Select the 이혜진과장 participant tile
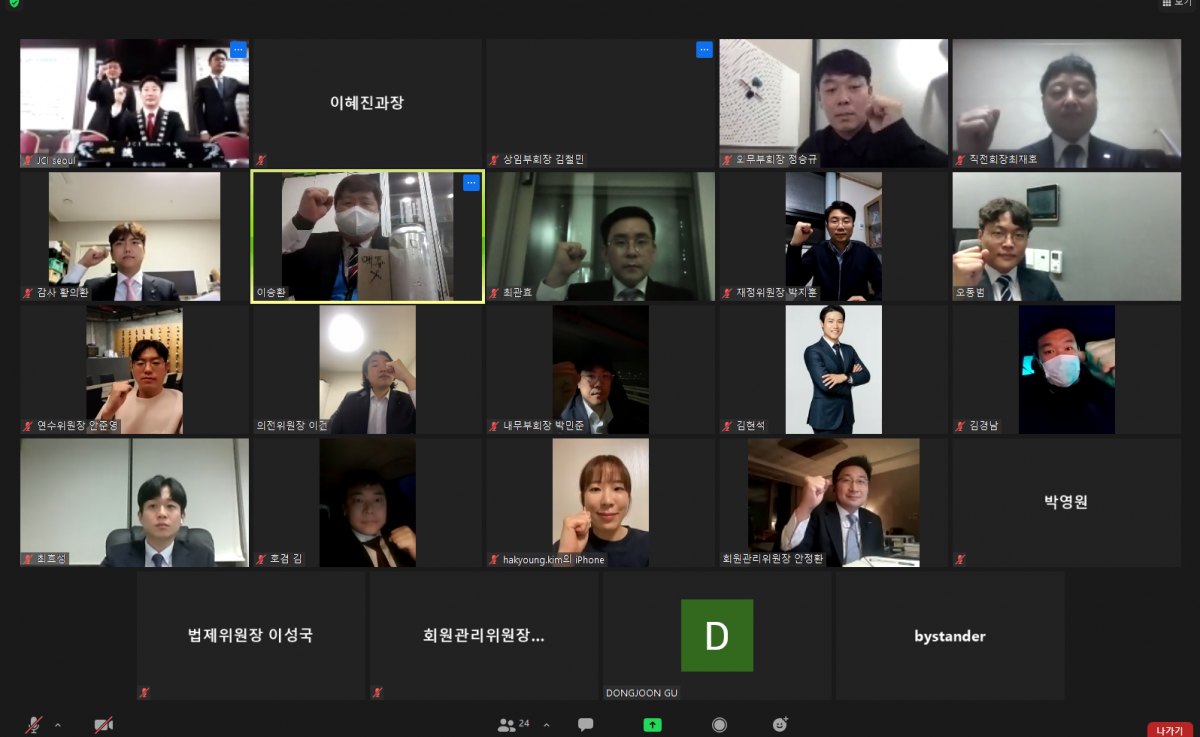Image resolution: width=1200 pixels, height=737 pixels. 367,103
